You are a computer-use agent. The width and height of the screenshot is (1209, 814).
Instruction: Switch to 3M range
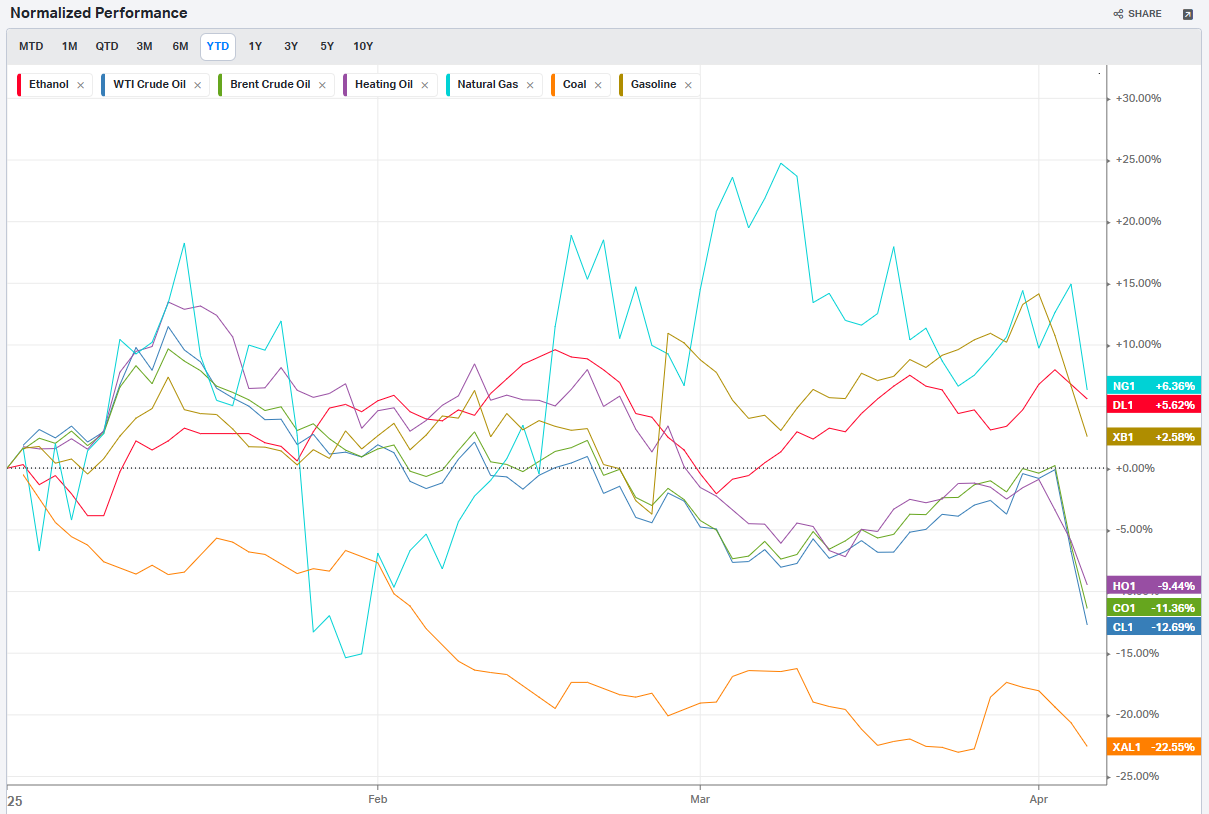point(144,46)
